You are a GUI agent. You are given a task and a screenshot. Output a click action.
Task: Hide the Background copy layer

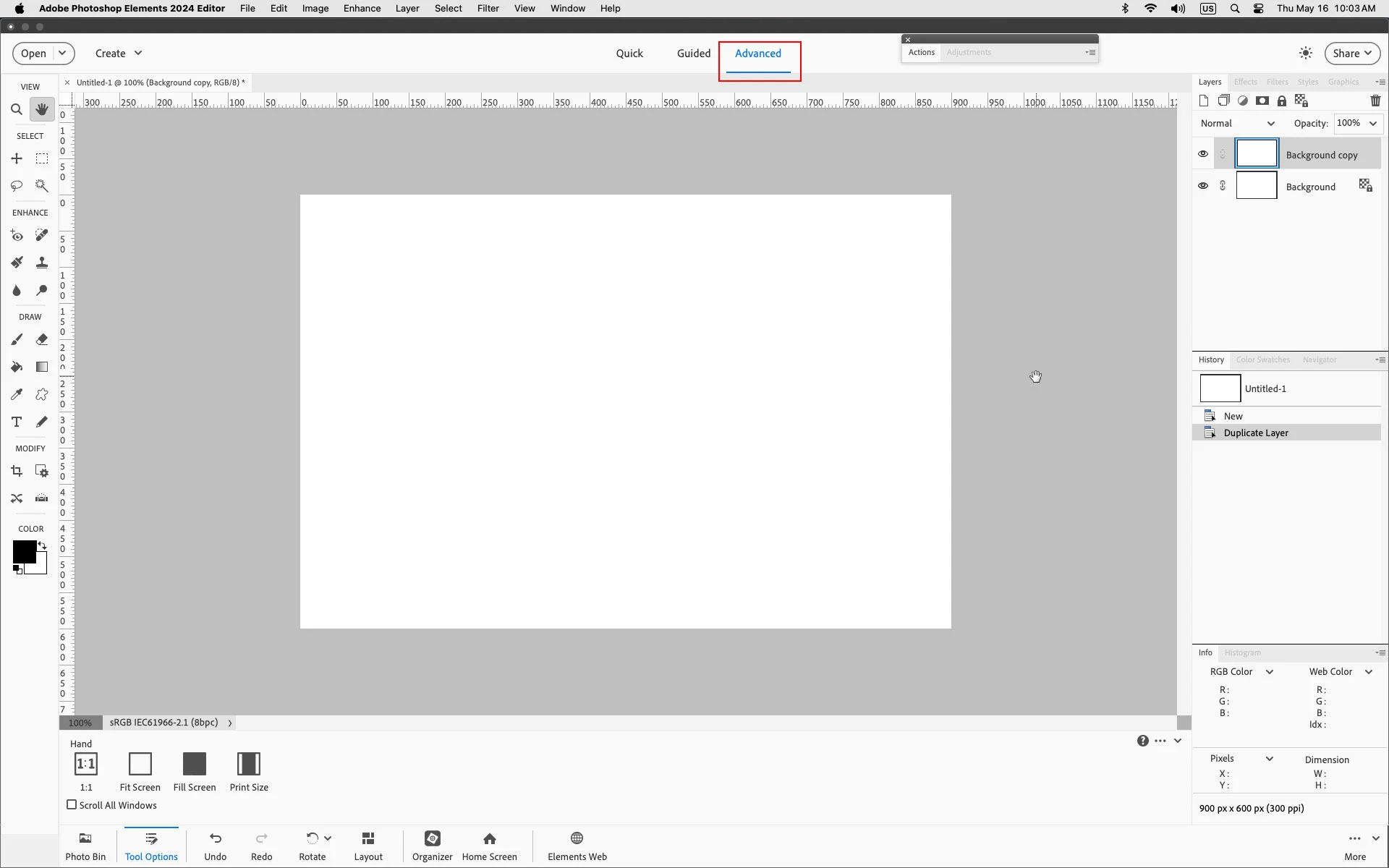1203,154
